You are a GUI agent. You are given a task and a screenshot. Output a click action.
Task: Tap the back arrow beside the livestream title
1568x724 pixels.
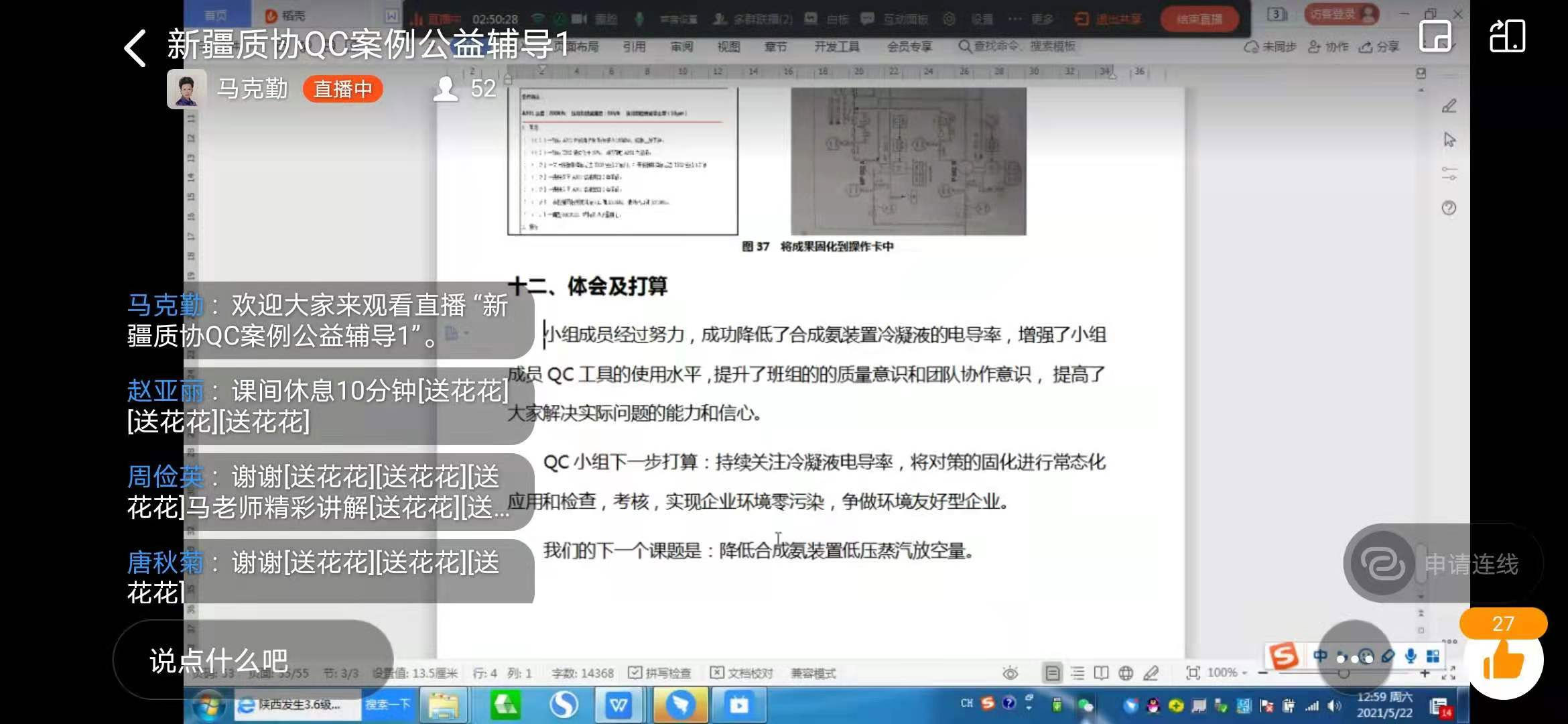[x=136, y=48]
